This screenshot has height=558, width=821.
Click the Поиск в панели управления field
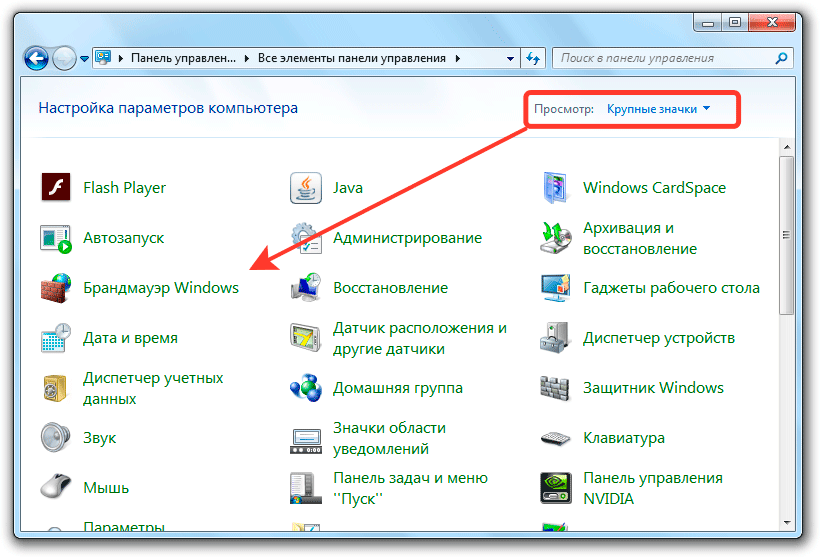pyautogui.click(x=673, y=58)
